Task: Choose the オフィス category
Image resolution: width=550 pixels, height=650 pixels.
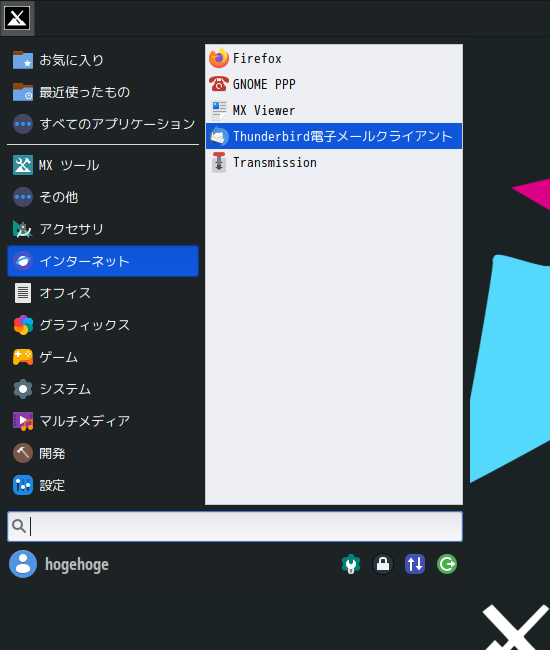Action: (x=103, y=293)
